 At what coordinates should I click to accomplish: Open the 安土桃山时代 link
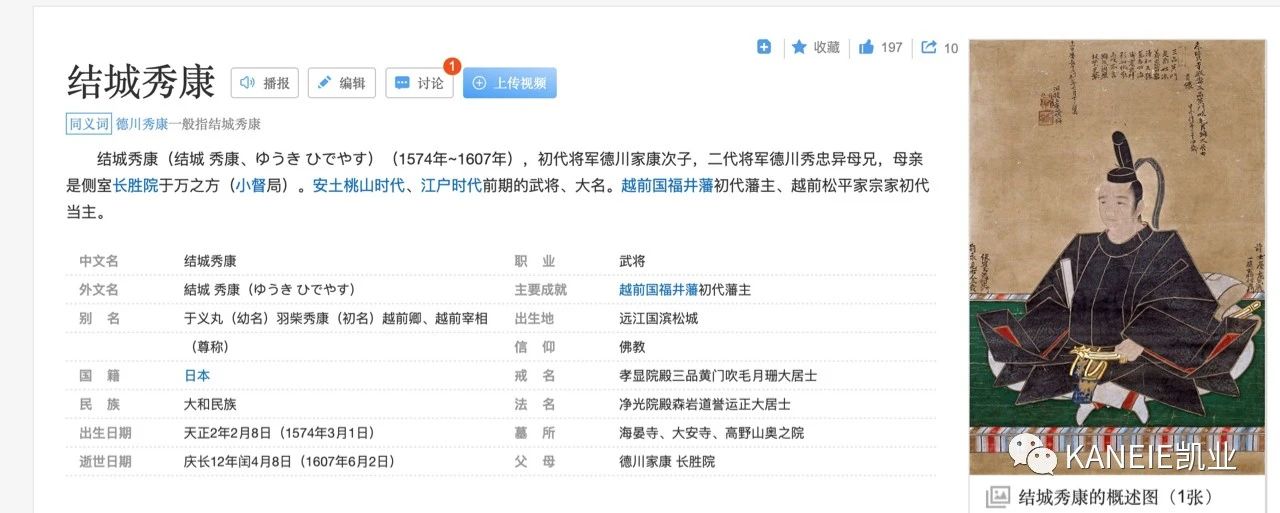(357, 185)
